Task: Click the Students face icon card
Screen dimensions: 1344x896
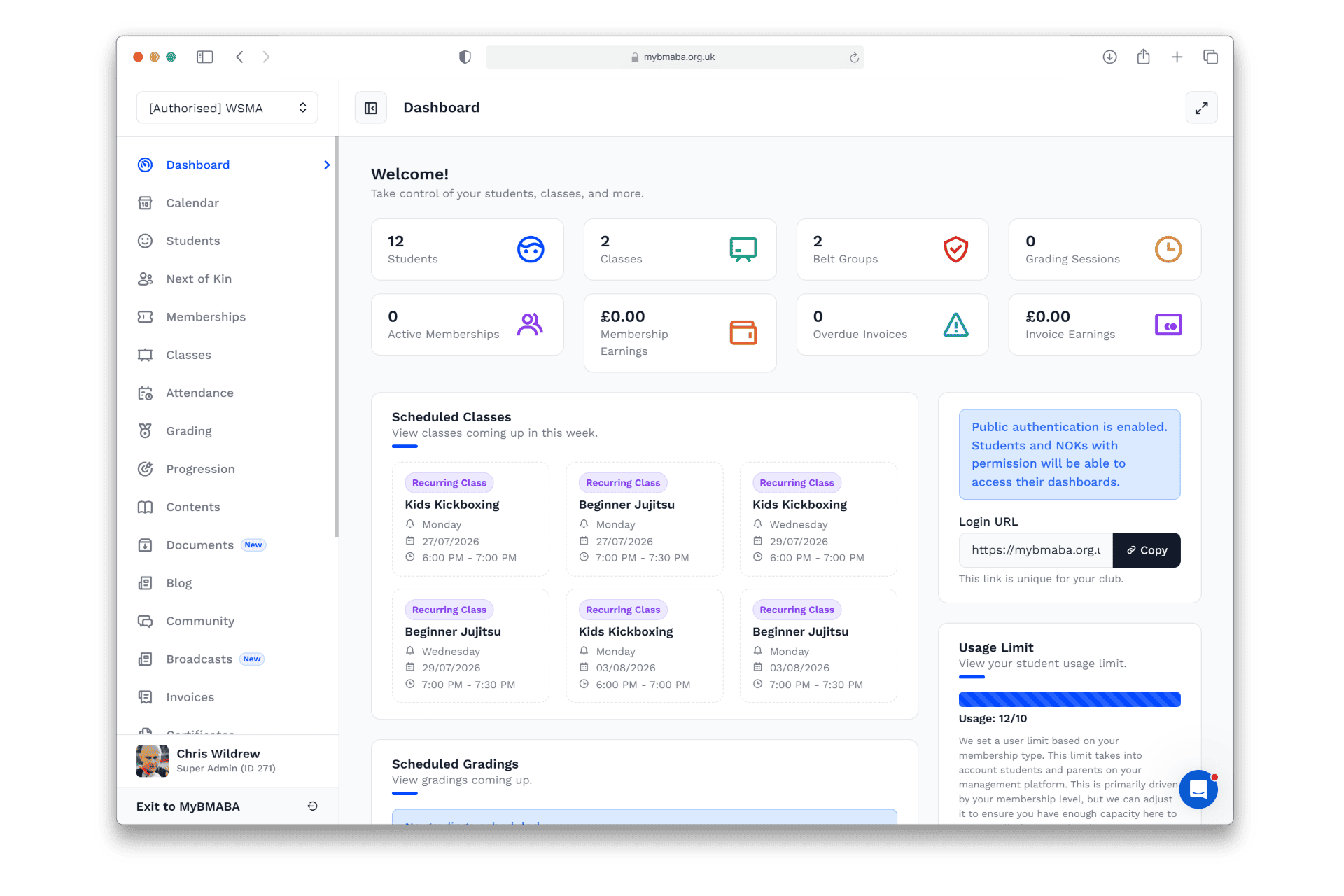Action: coord(531,249)
